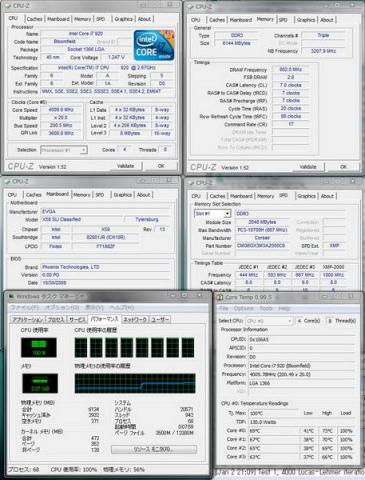Click the TDP value 130.0 Watts
The width and height of the screenshot is (365, 480).
[273, 422]
